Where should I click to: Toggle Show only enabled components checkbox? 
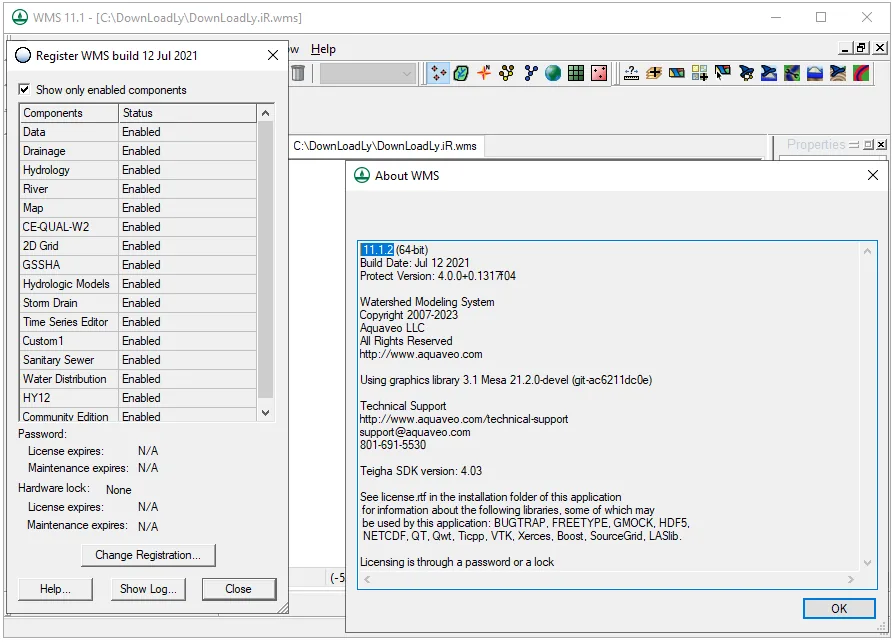pyautogui.click(x=24, y=89)
